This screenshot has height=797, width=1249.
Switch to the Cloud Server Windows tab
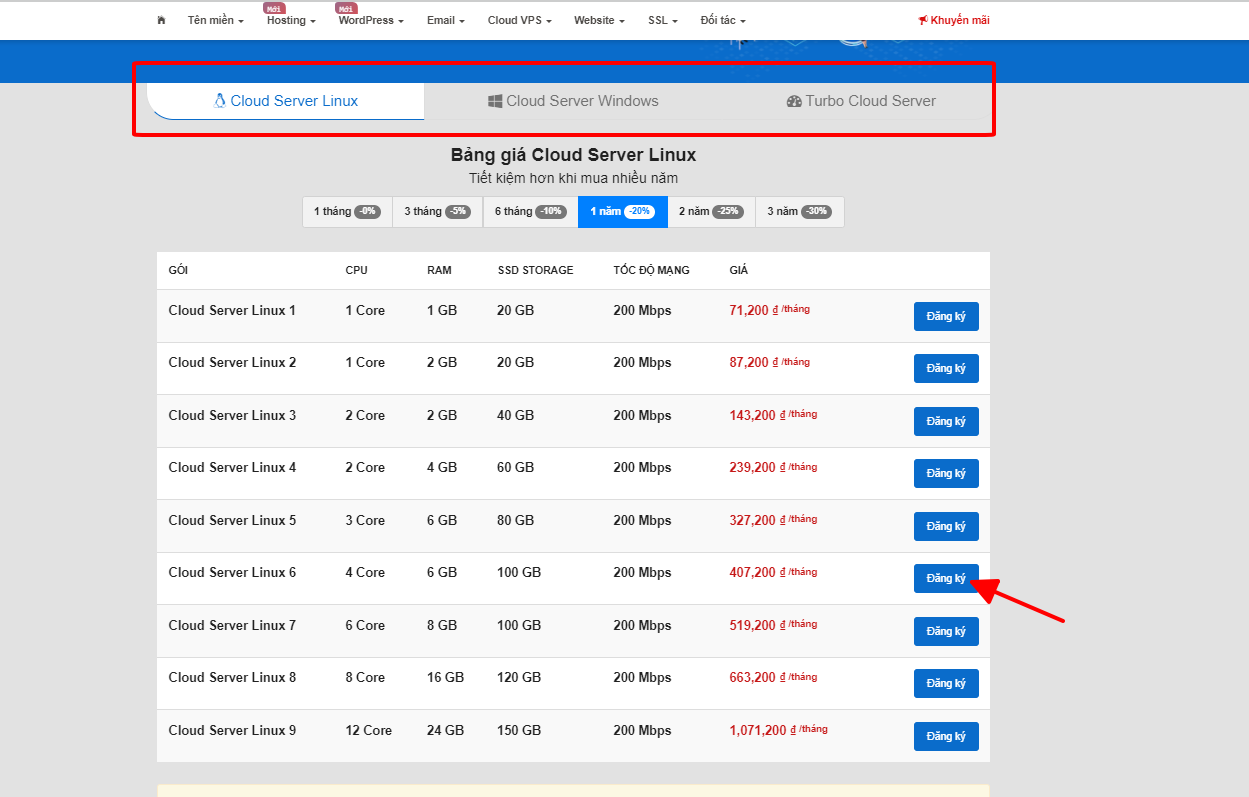click(x=573, y=101)
